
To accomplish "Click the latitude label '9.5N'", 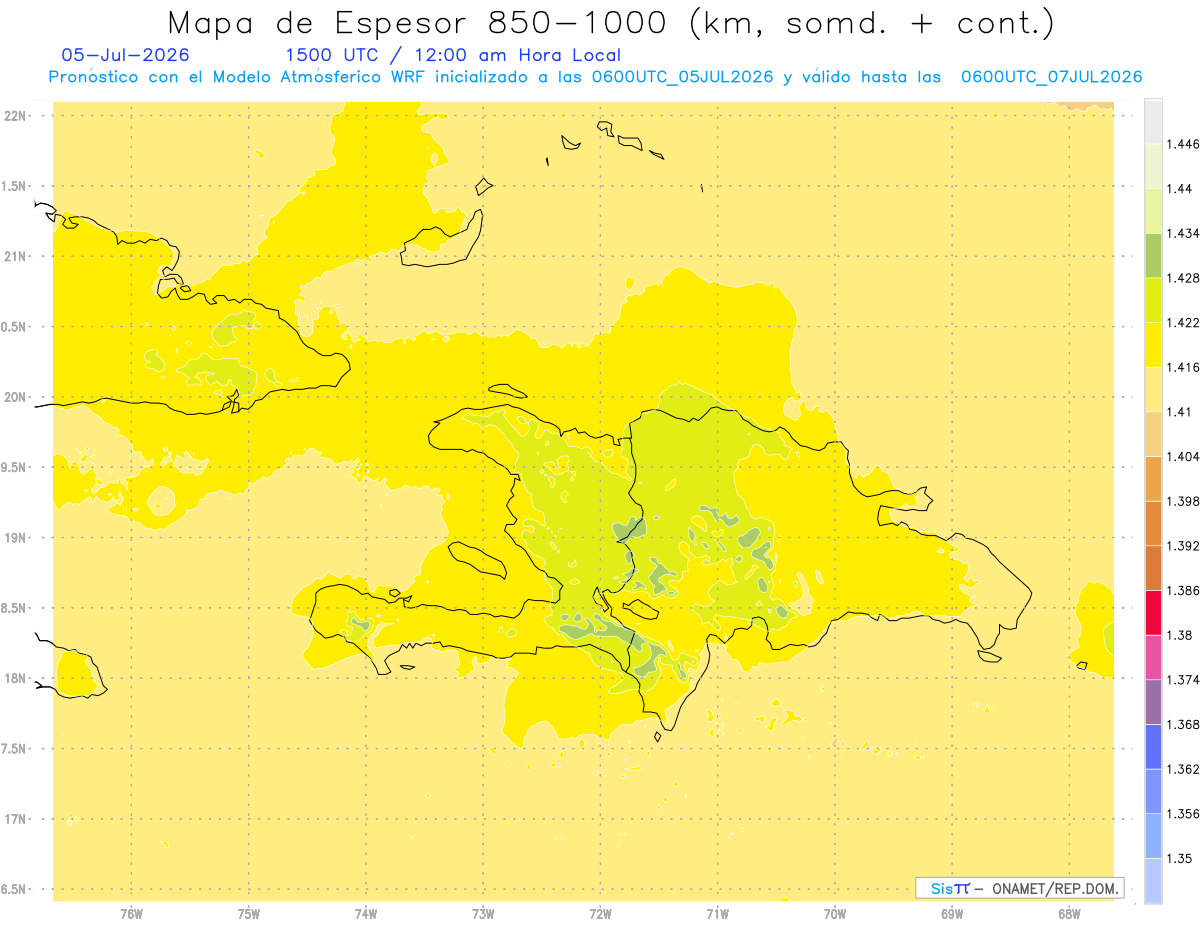I will tap(15, 468).
